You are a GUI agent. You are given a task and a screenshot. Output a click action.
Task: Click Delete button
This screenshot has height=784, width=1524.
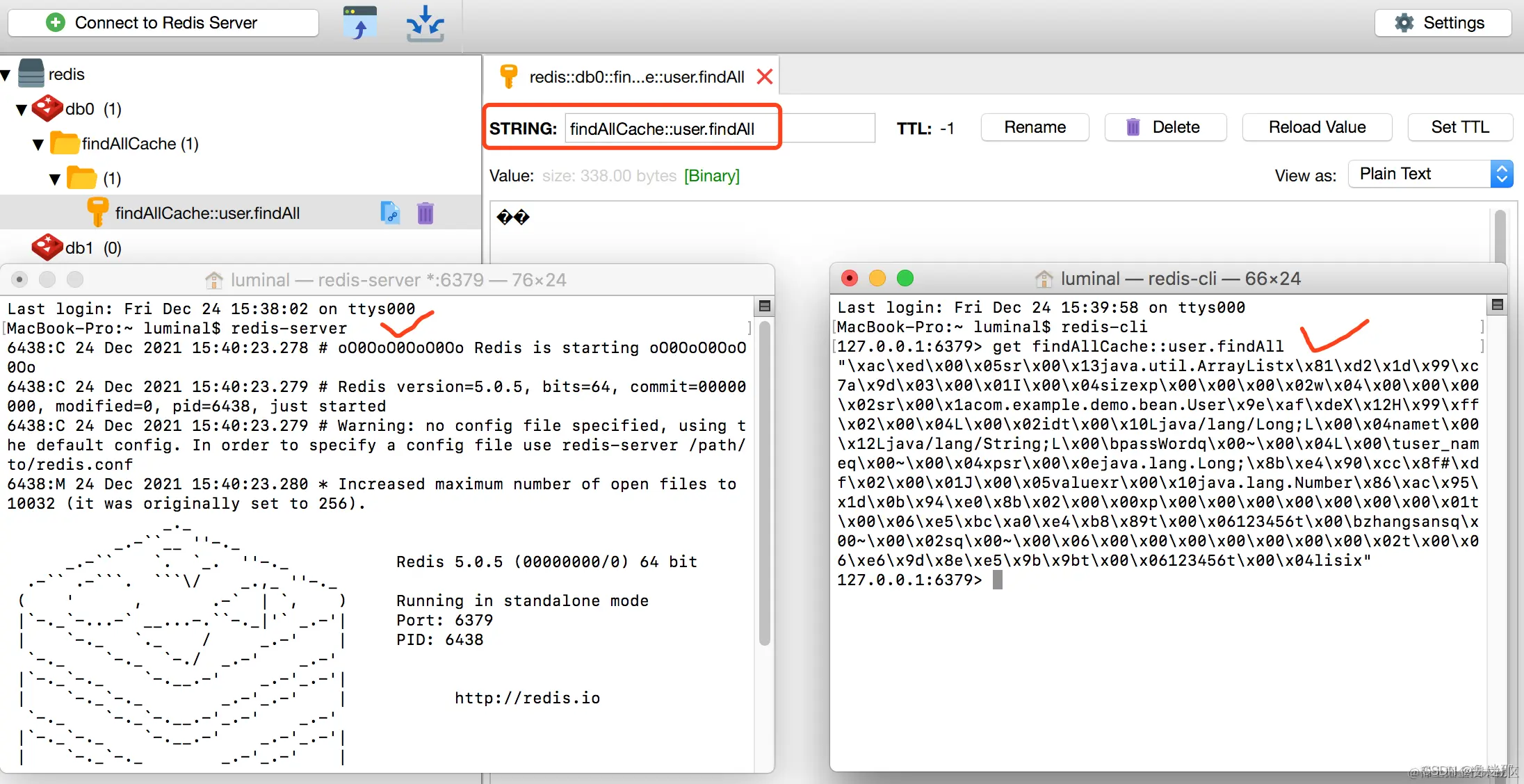point(1165,127)
